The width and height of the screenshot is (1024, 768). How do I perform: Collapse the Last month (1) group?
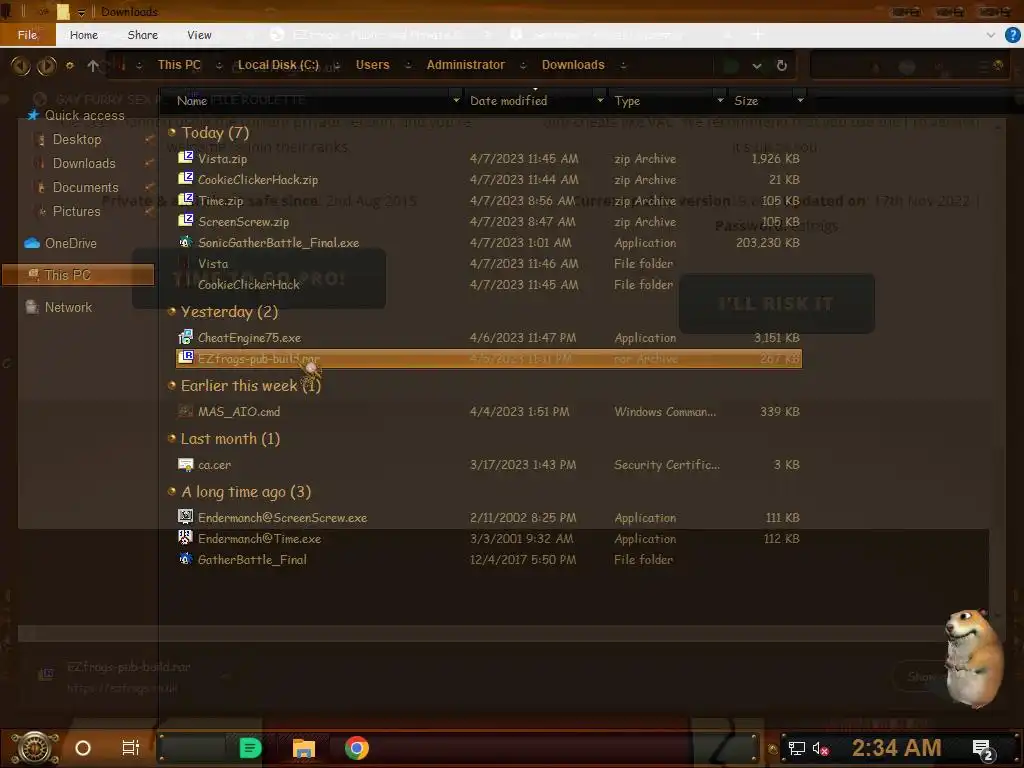[172, 438]
